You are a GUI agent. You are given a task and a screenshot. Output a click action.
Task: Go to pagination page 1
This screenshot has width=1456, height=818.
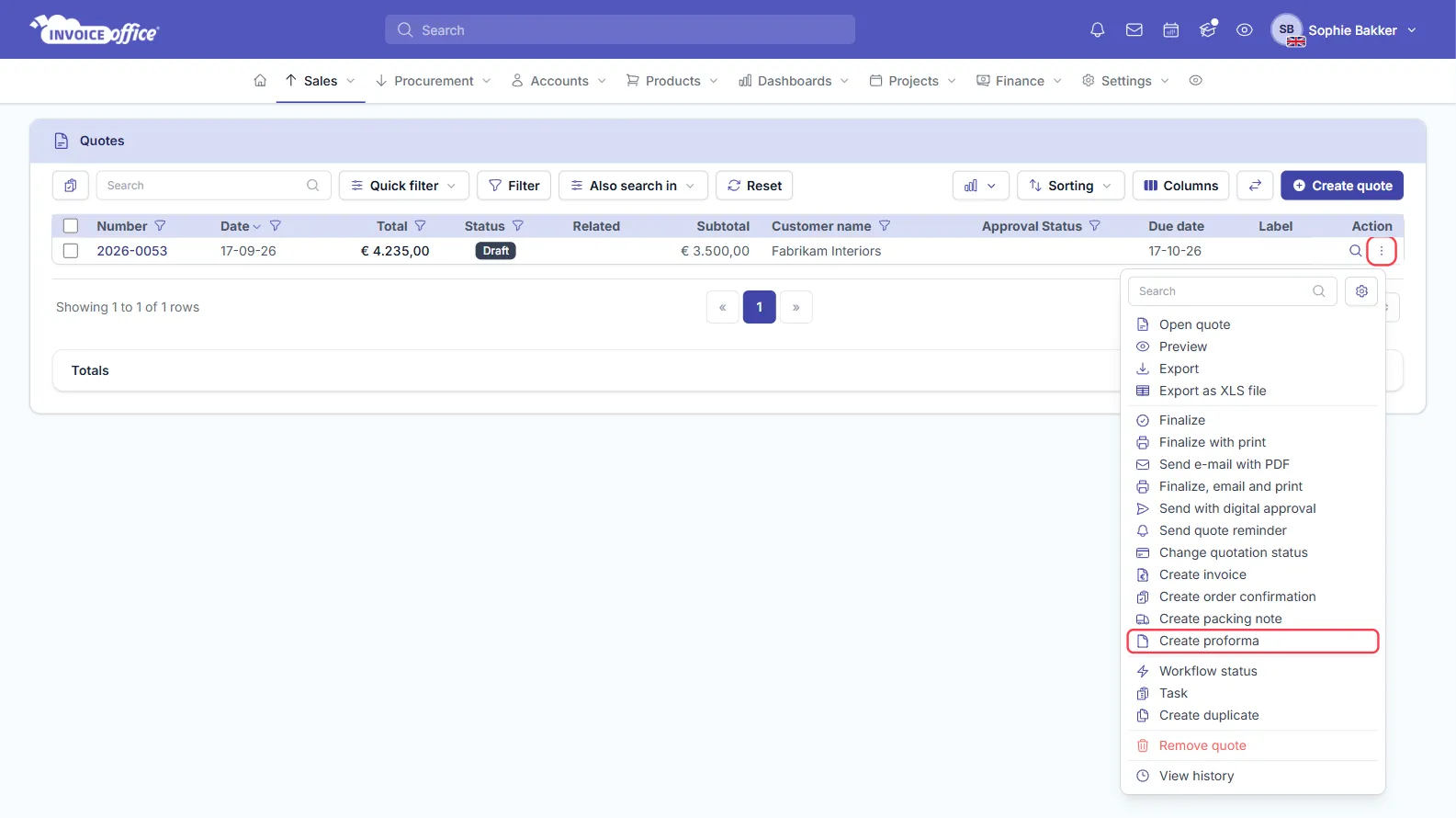(x=760, y=307)
